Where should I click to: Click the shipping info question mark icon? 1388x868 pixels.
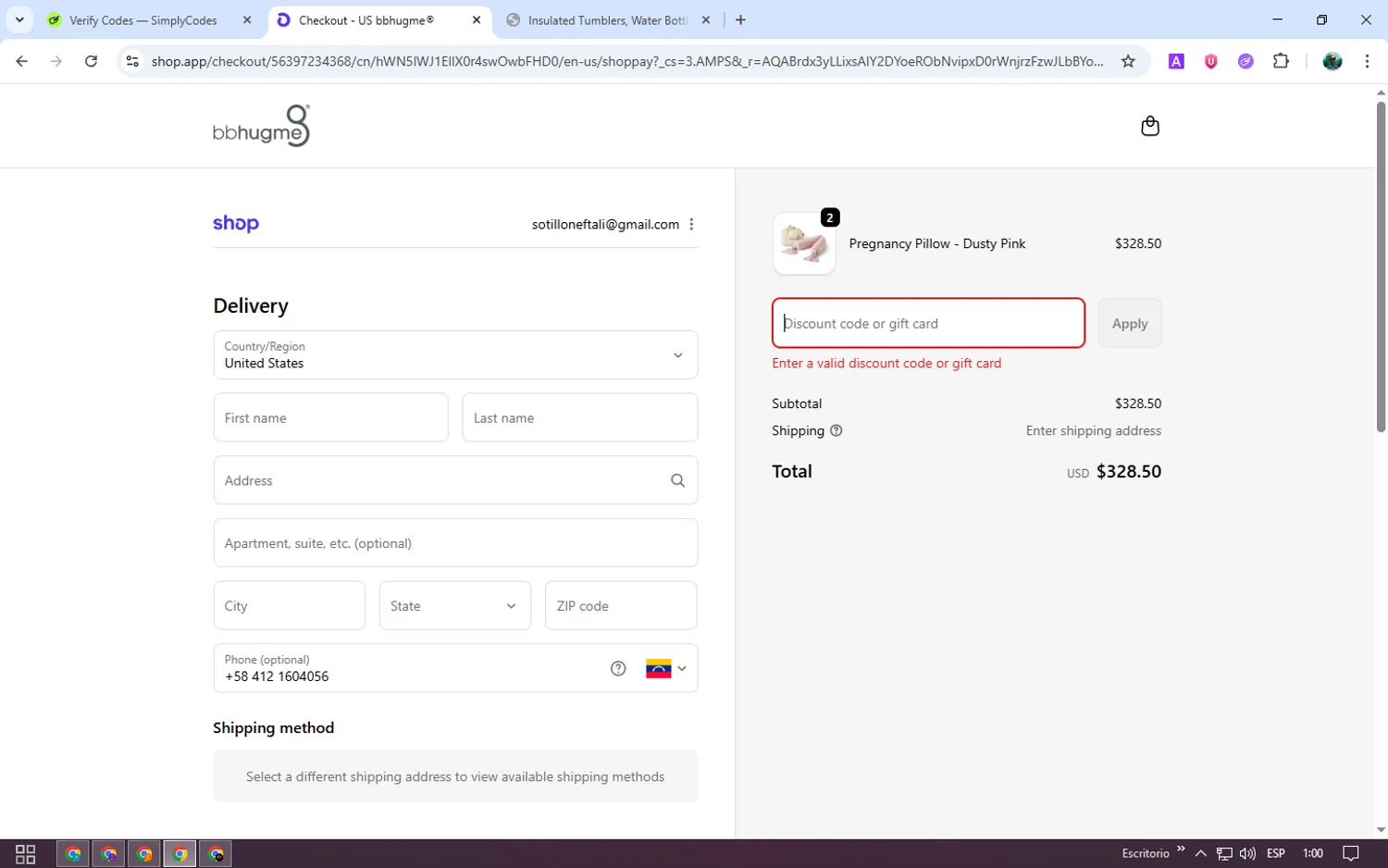click(837, 431)
